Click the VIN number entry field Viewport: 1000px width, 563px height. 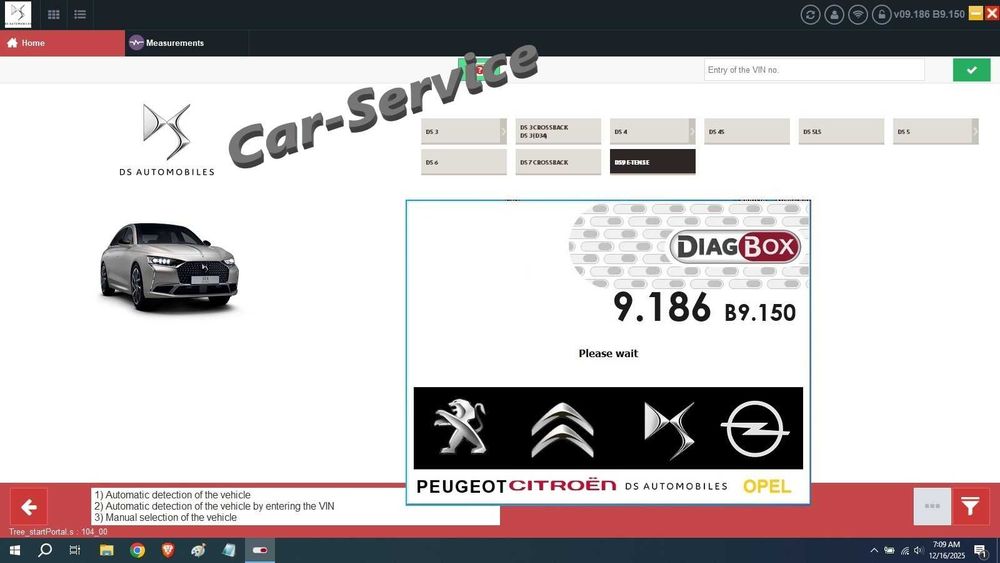(814, 69)
